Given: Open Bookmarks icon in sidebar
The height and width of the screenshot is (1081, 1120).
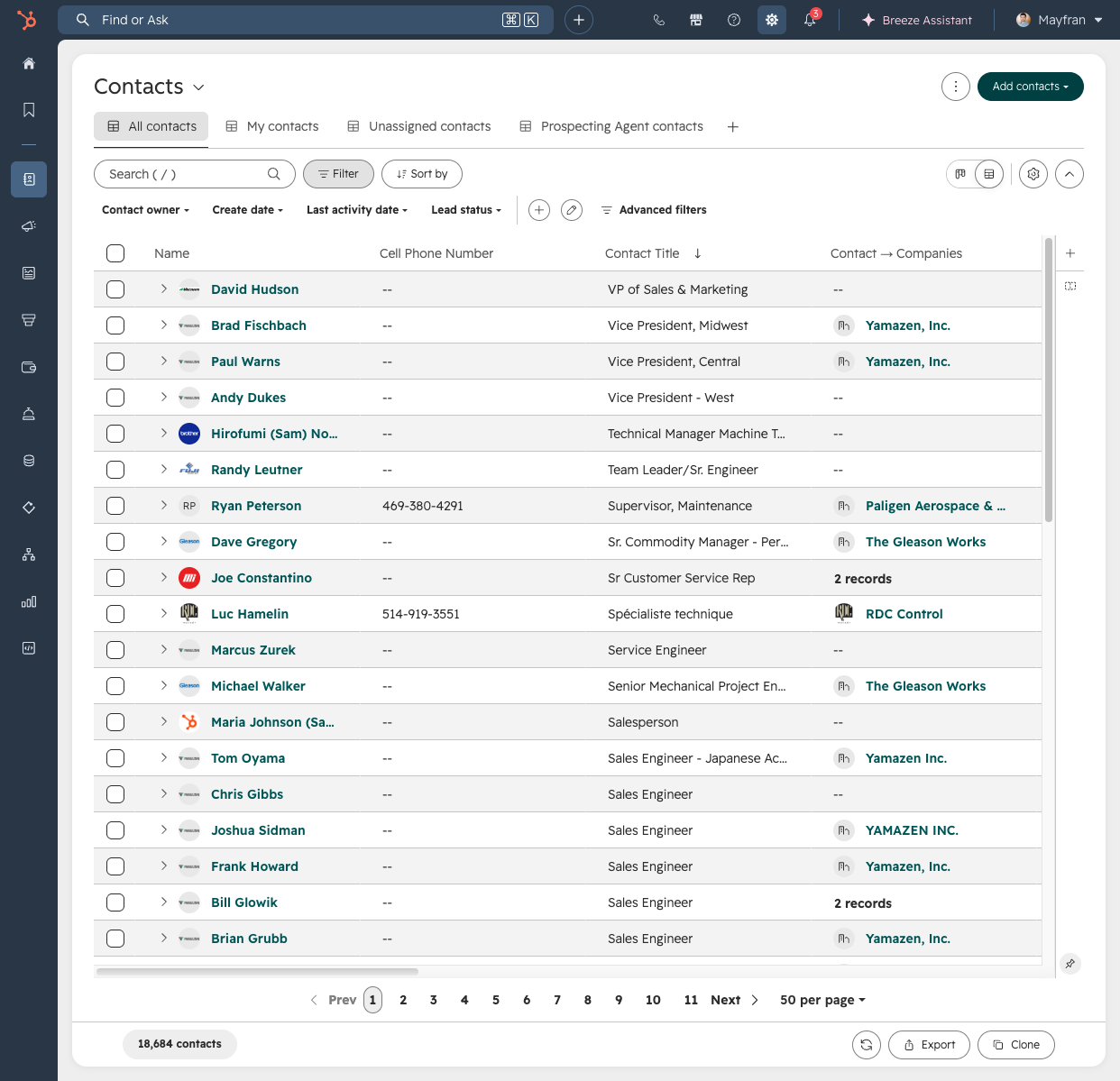Looking at the screenshot, I should tap(29, 110).
